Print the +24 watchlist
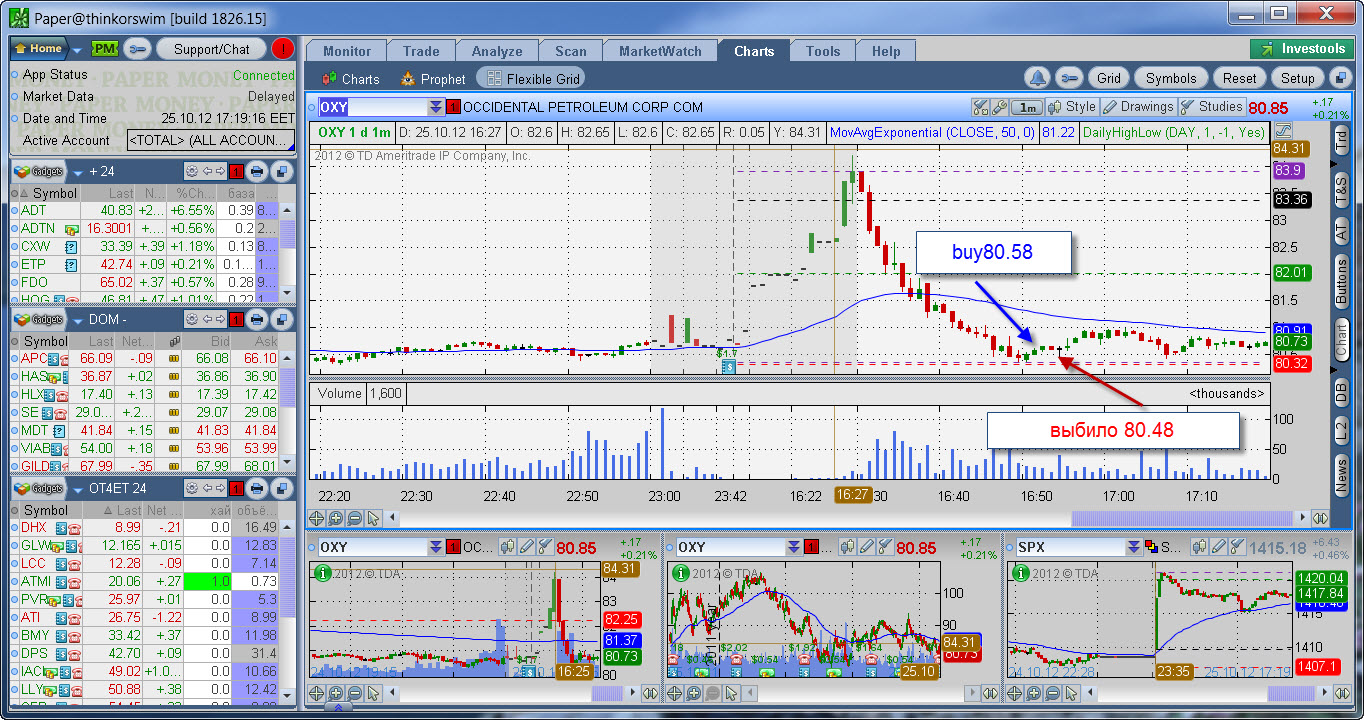This screenshot has width=1364, height=720. pyautogui.click(x=256, y=171)
